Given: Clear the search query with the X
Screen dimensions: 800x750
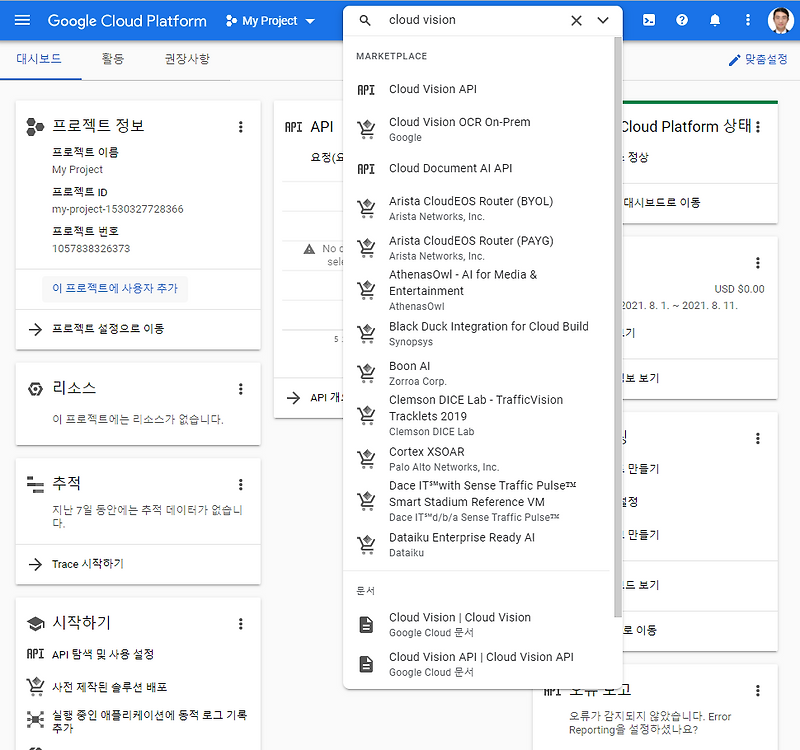Looking at the screenshot, I should coord(576,18).
